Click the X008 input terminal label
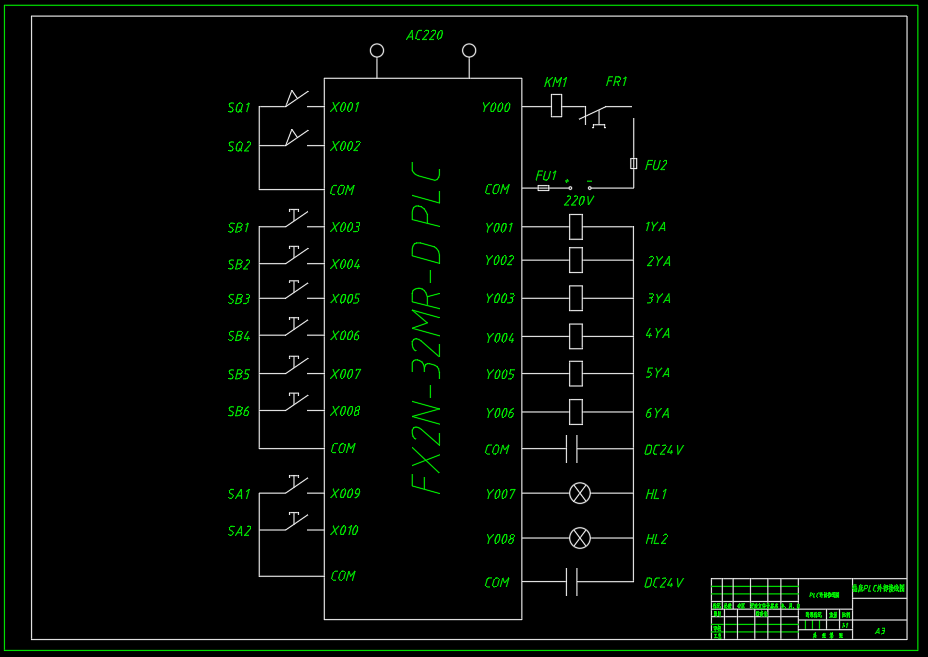 345,411
